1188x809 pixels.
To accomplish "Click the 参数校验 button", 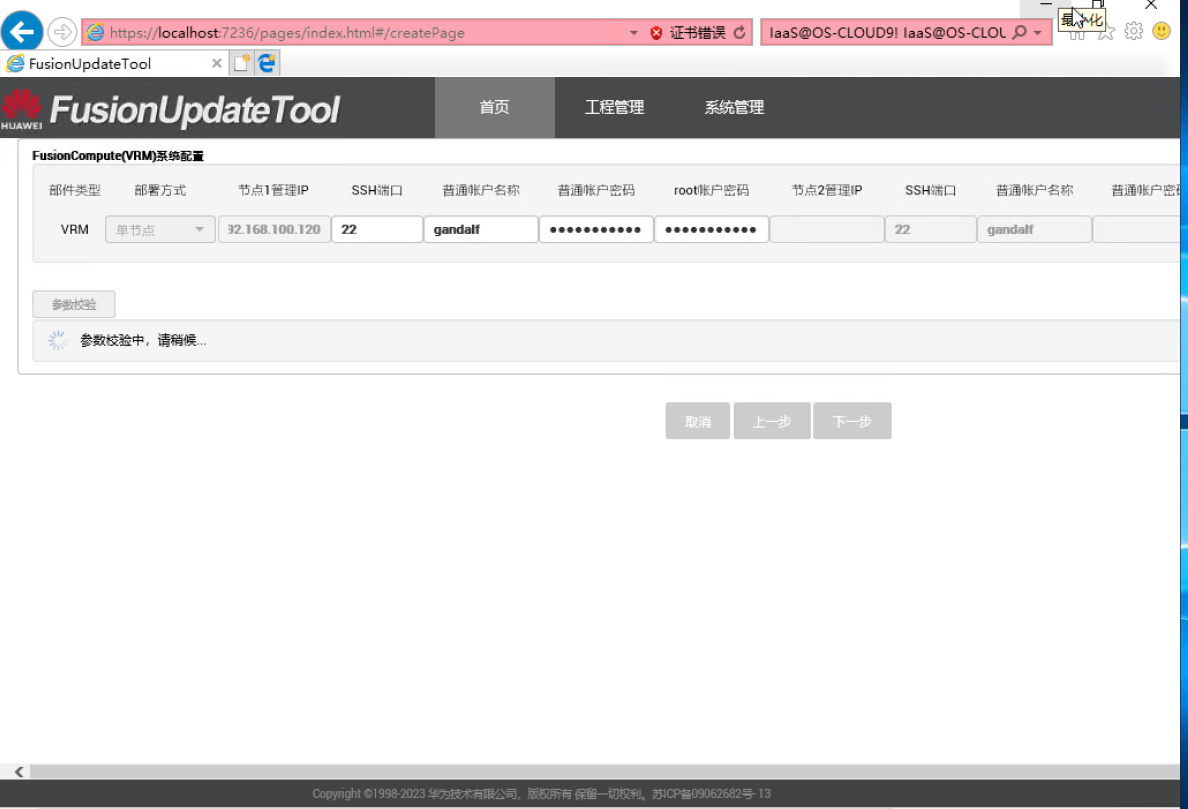I will tap(73, 305).
